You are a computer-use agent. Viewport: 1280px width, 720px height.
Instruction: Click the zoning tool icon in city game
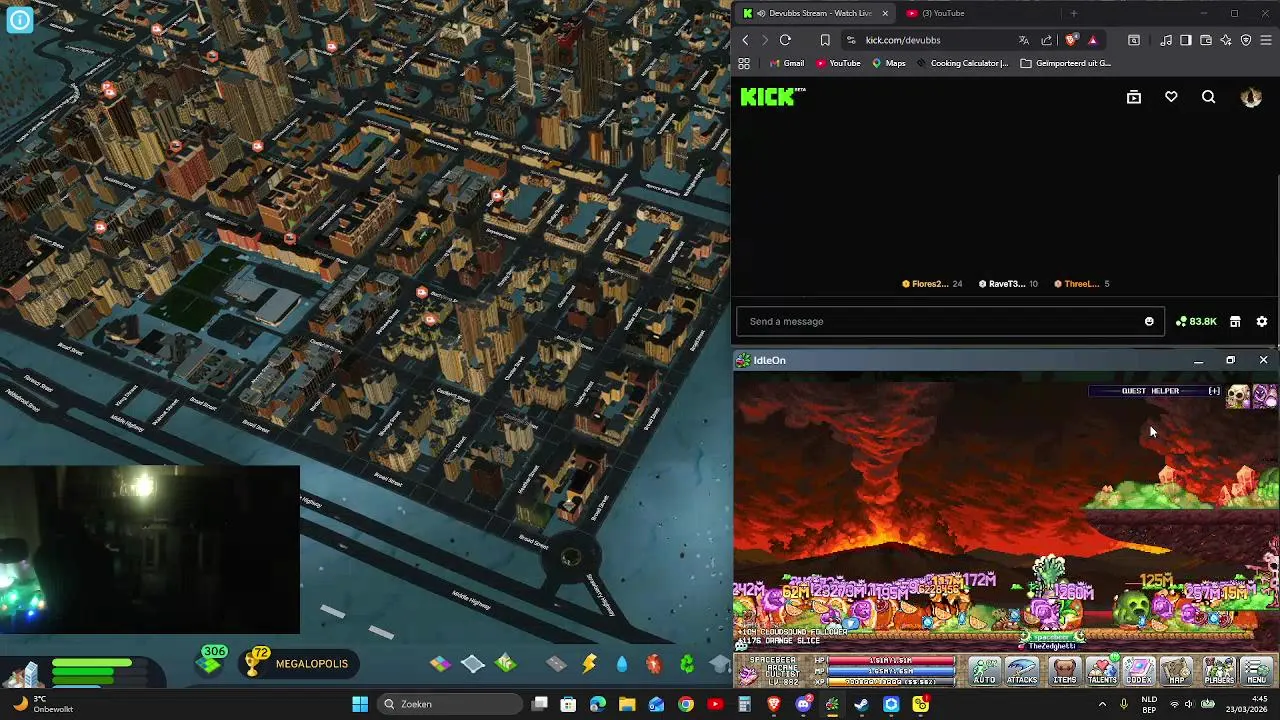tap(440, 663)
